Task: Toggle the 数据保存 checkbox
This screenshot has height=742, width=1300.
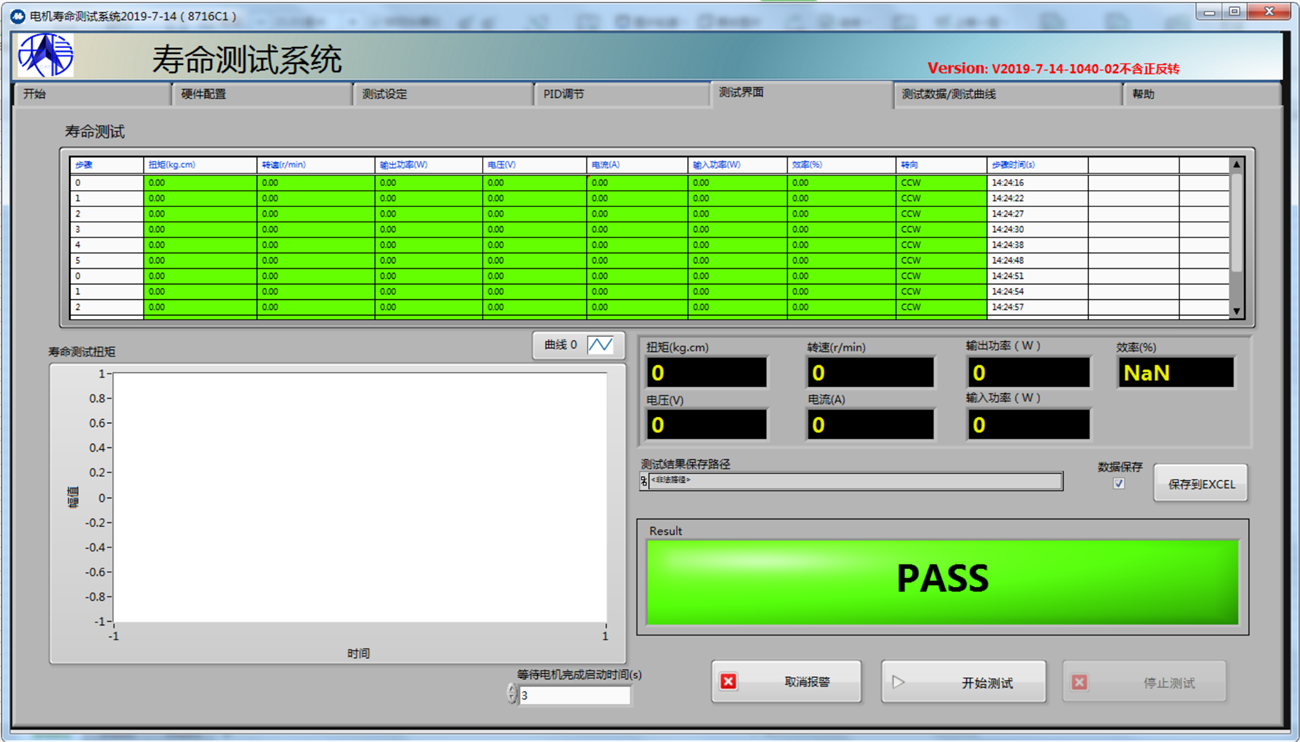Action: tap(1119, 484)
